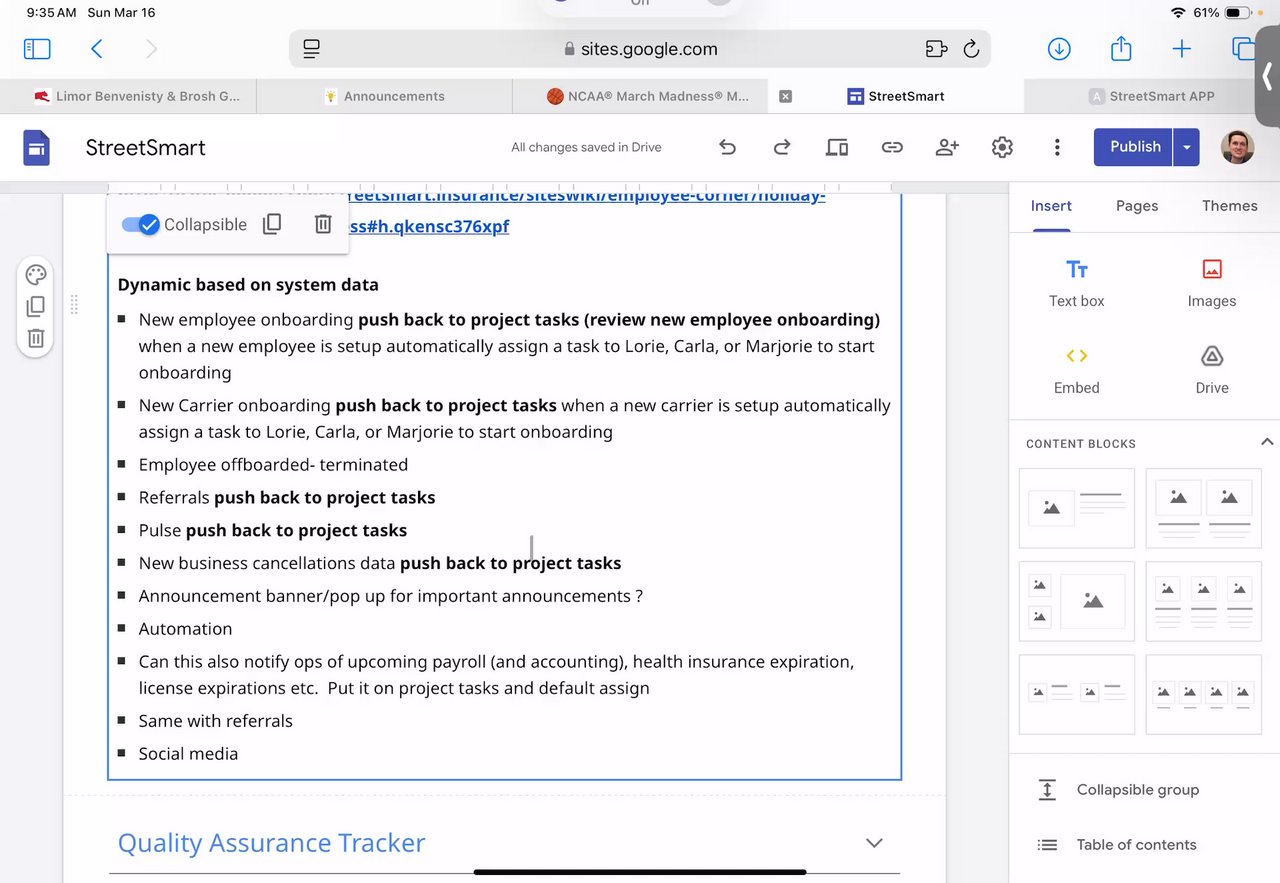Select the two-image columns content block
1280x883 pixels.
1204,508
